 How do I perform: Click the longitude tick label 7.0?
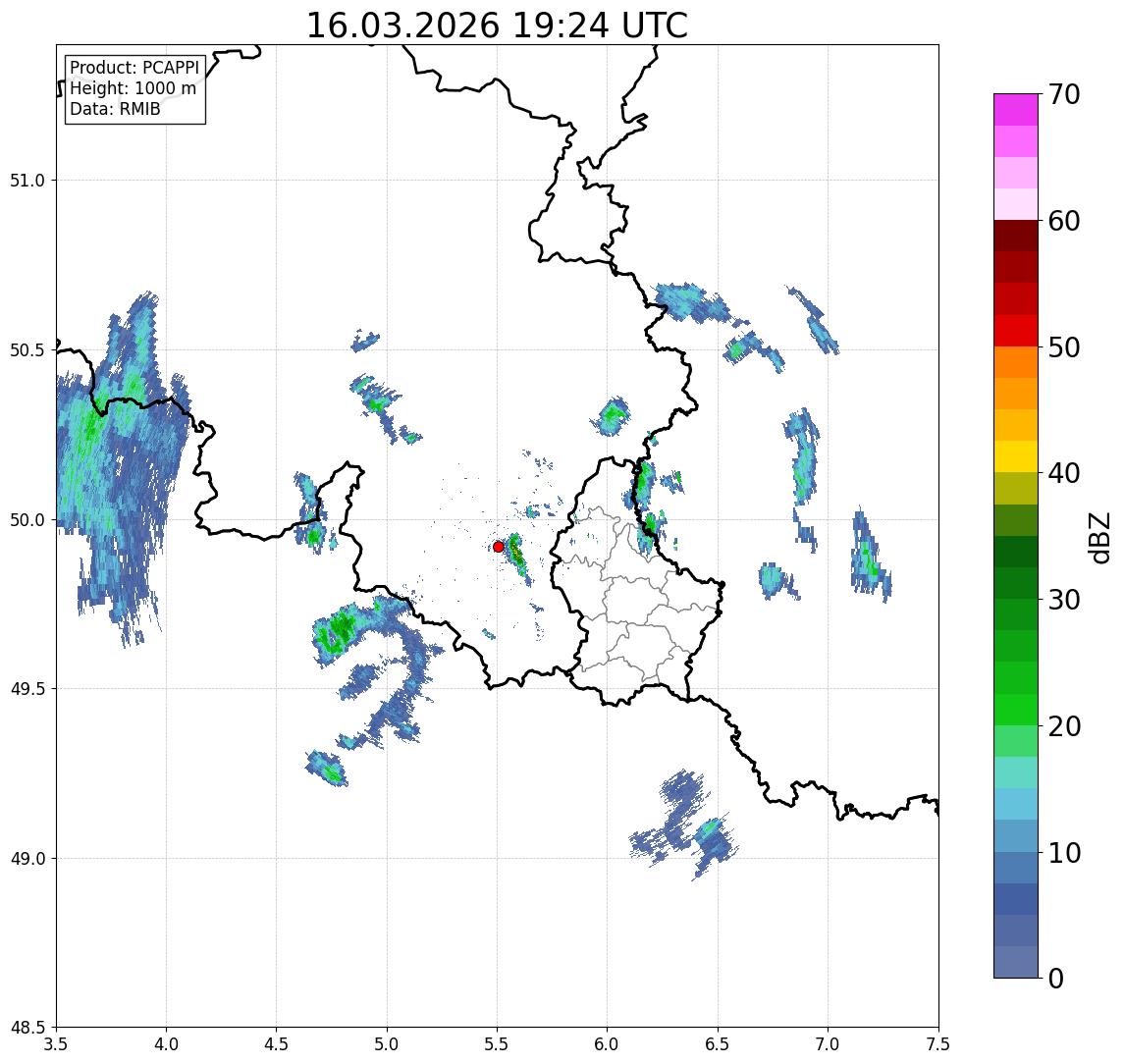(828, 1043)
